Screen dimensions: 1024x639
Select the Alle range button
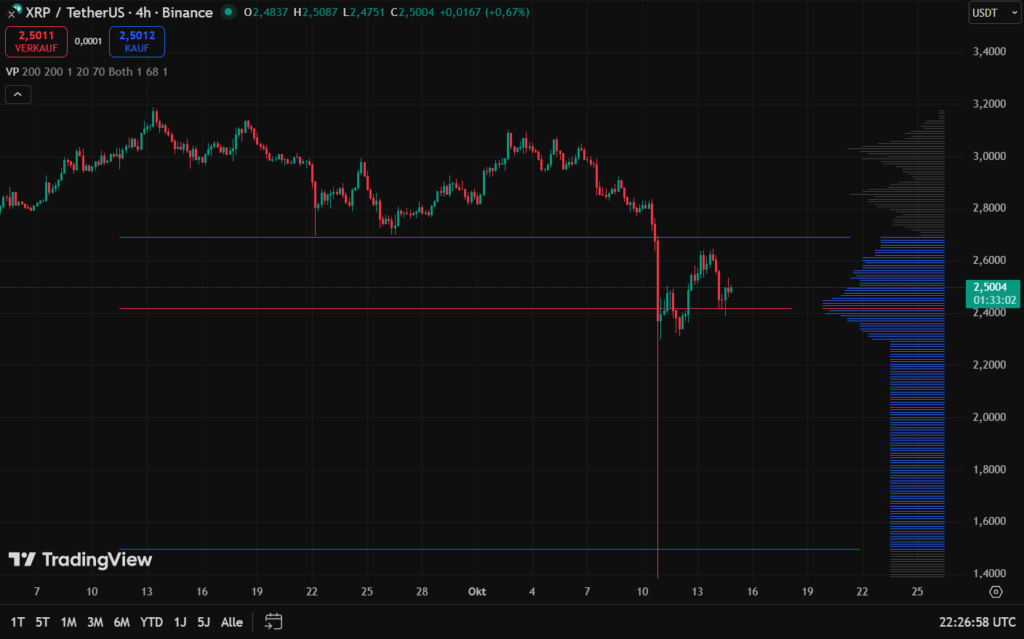pos(231,621)
